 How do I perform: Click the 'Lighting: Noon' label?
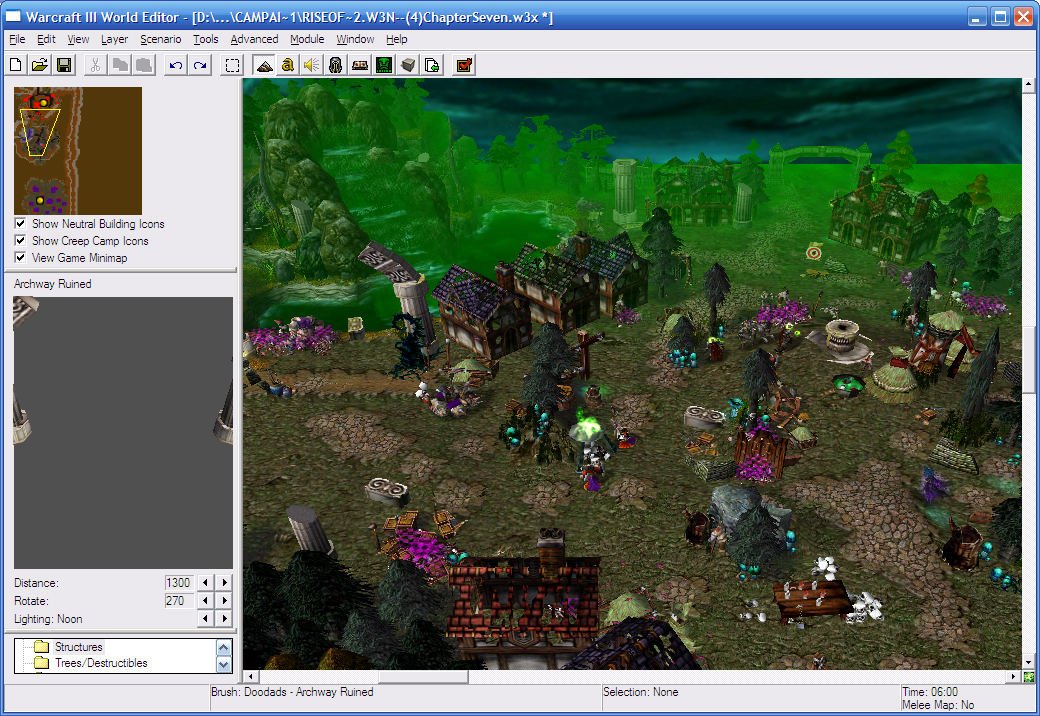click(48, 619)
